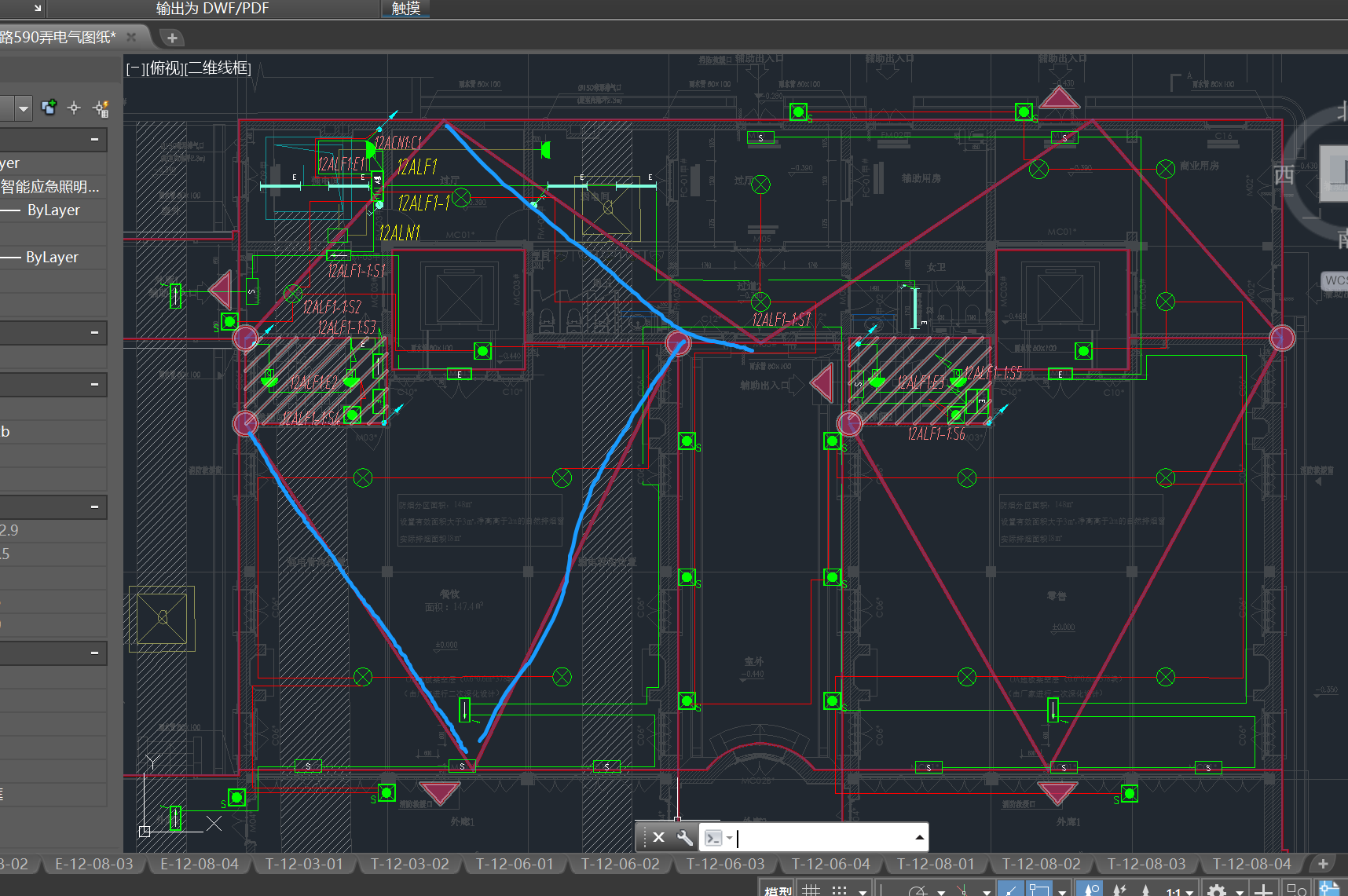Open the 输出为 DWF/PDF panel label
Viewport: 1348px width, 896px height.
pos(212,9)
